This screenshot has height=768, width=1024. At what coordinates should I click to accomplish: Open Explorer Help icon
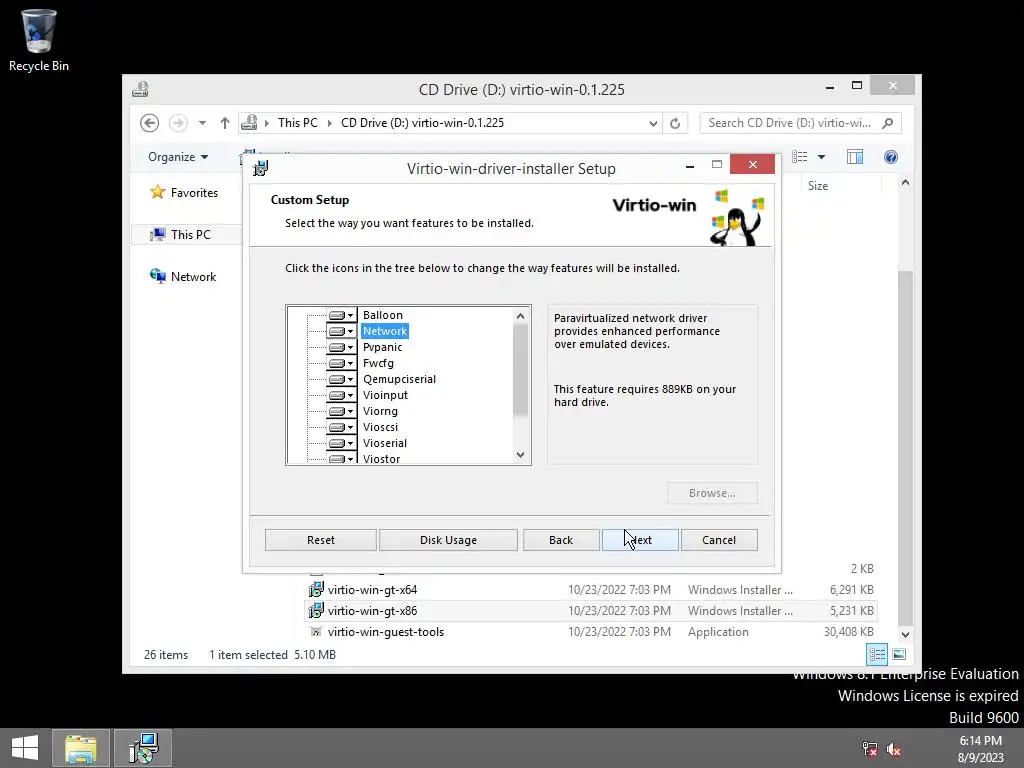(x=891, y=157)
